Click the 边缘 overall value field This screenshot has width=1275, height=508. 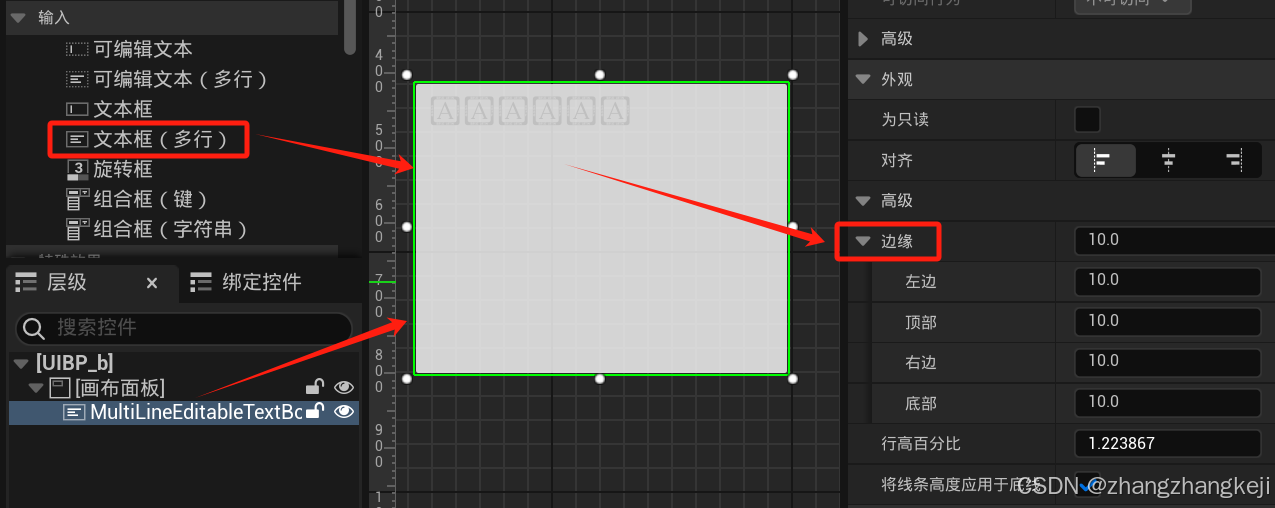(x=1174, y=241)
